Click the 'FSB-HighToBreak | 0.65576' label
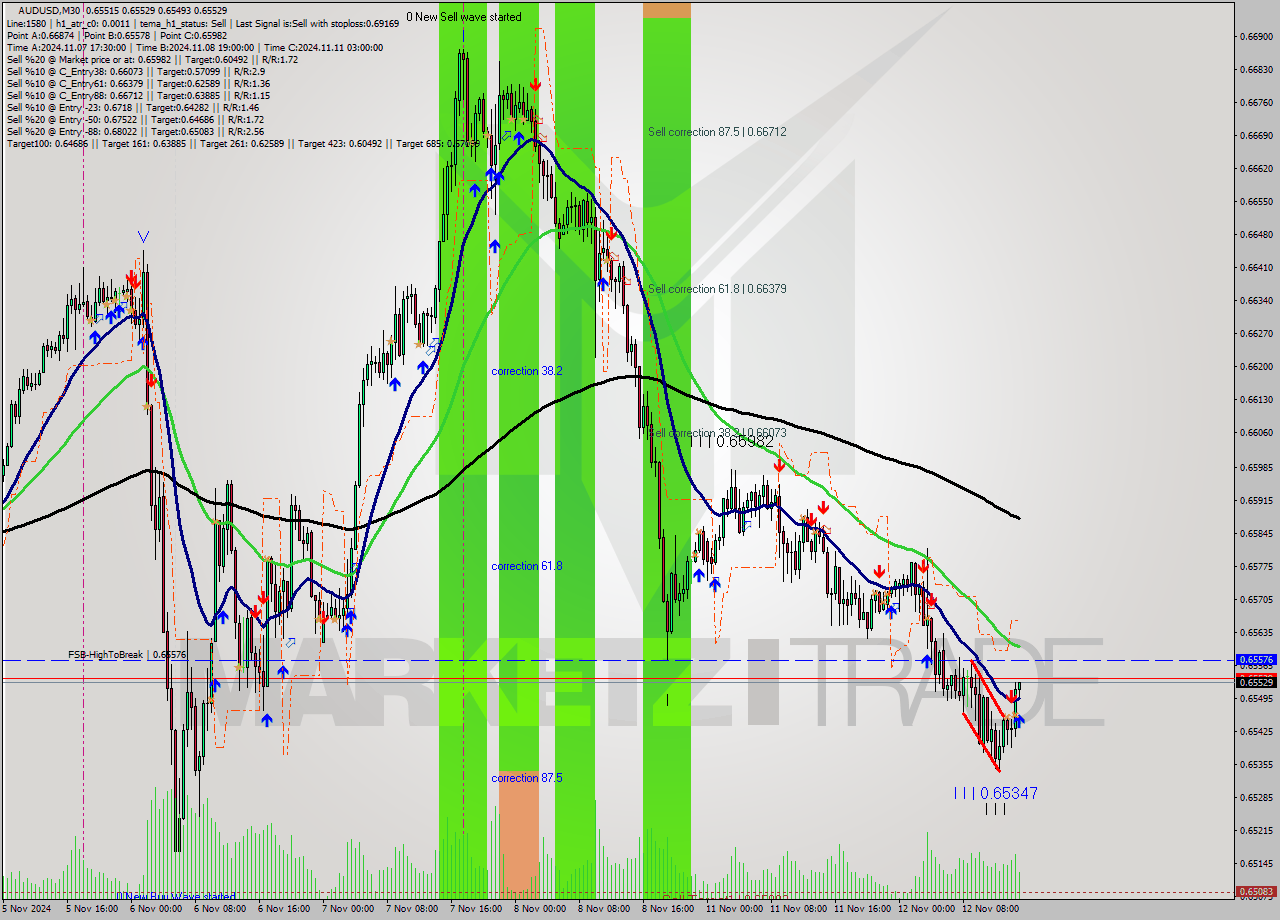 127,654
